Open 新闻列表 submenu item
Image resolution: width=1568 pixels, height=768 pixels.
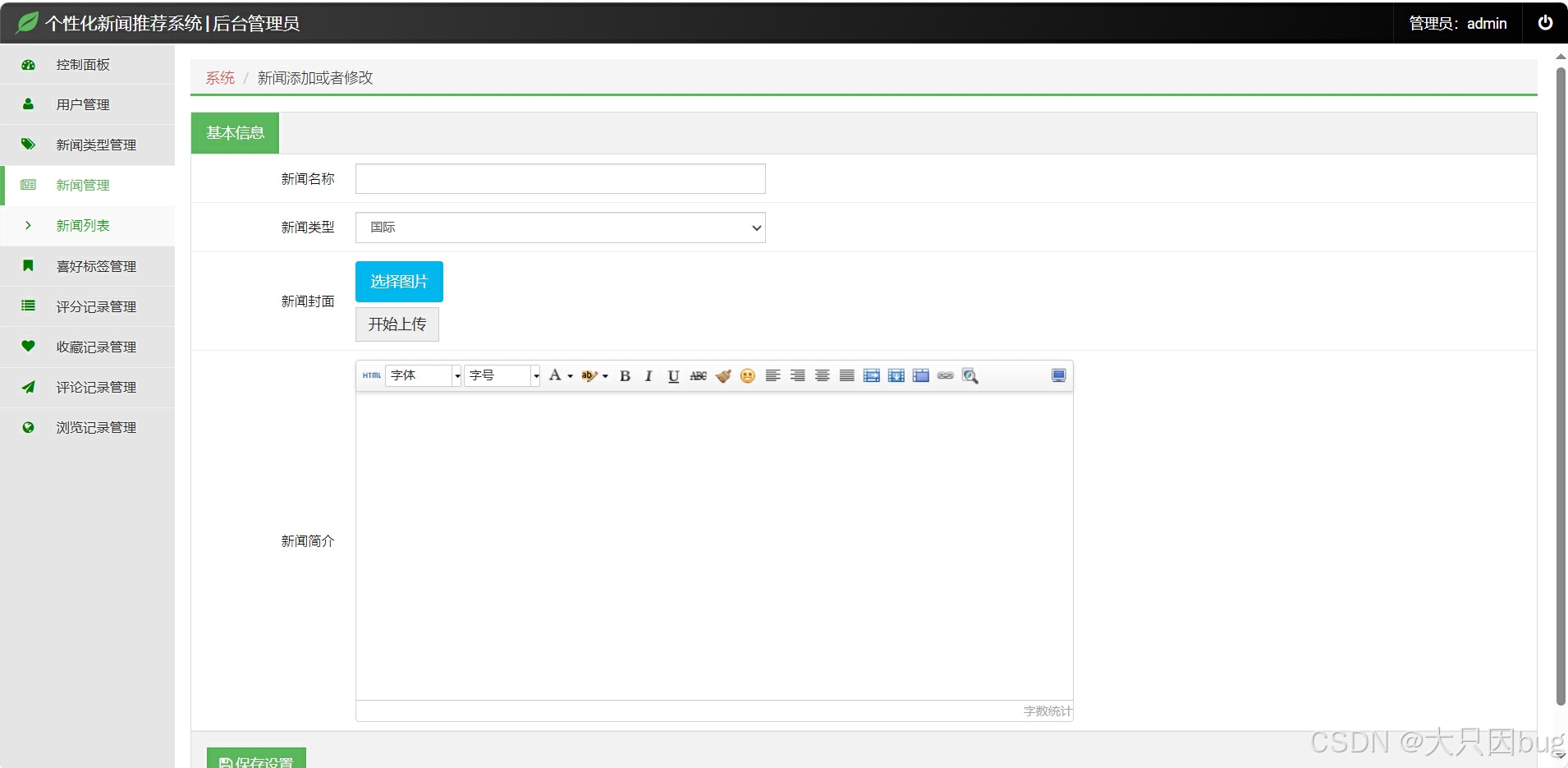pyautogui.click(x=88, y=225)
